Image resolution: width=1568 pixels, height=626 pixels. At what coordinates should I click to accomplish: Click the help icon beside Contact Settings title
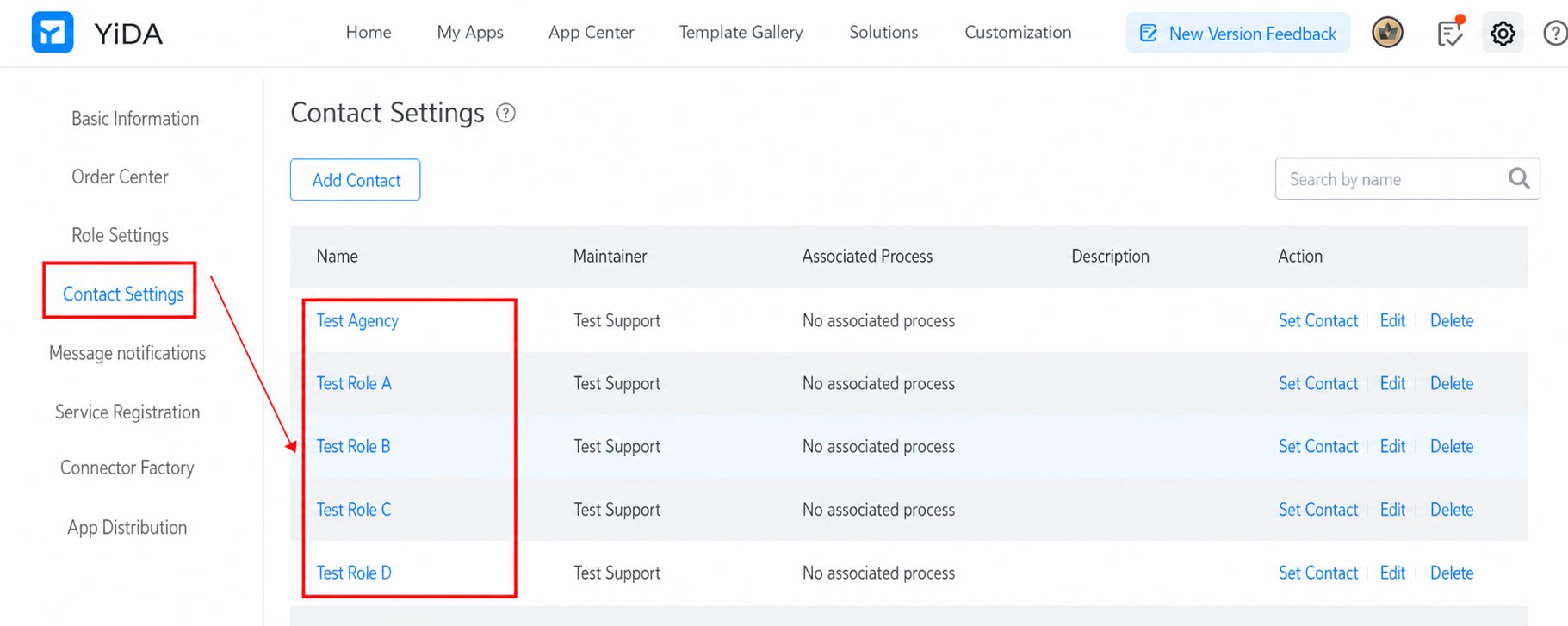(x=506, y=113)
